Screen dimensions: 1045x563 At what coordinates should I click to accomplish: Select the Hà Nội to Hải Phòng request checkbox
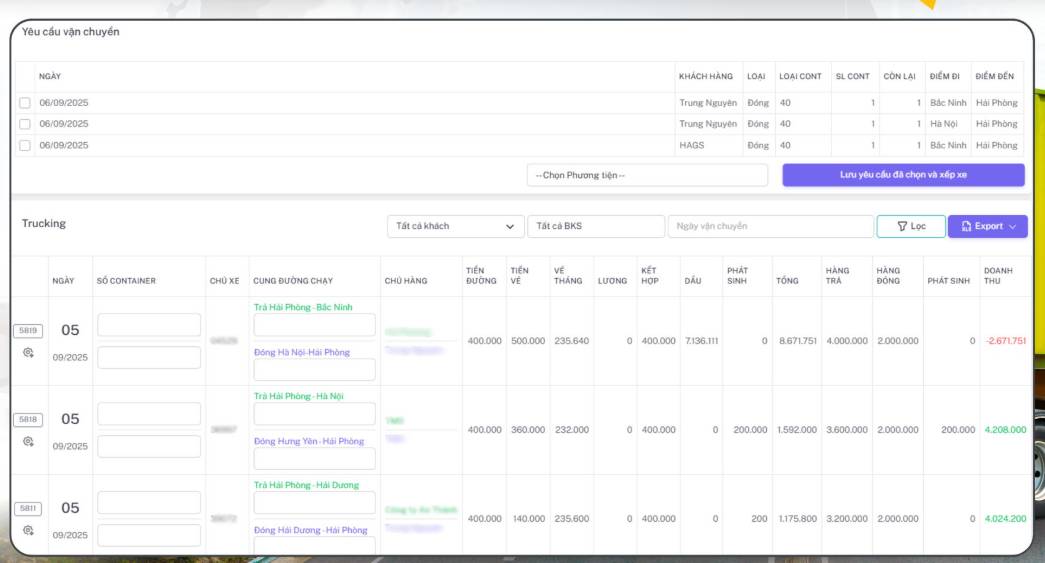coord(25,124)
